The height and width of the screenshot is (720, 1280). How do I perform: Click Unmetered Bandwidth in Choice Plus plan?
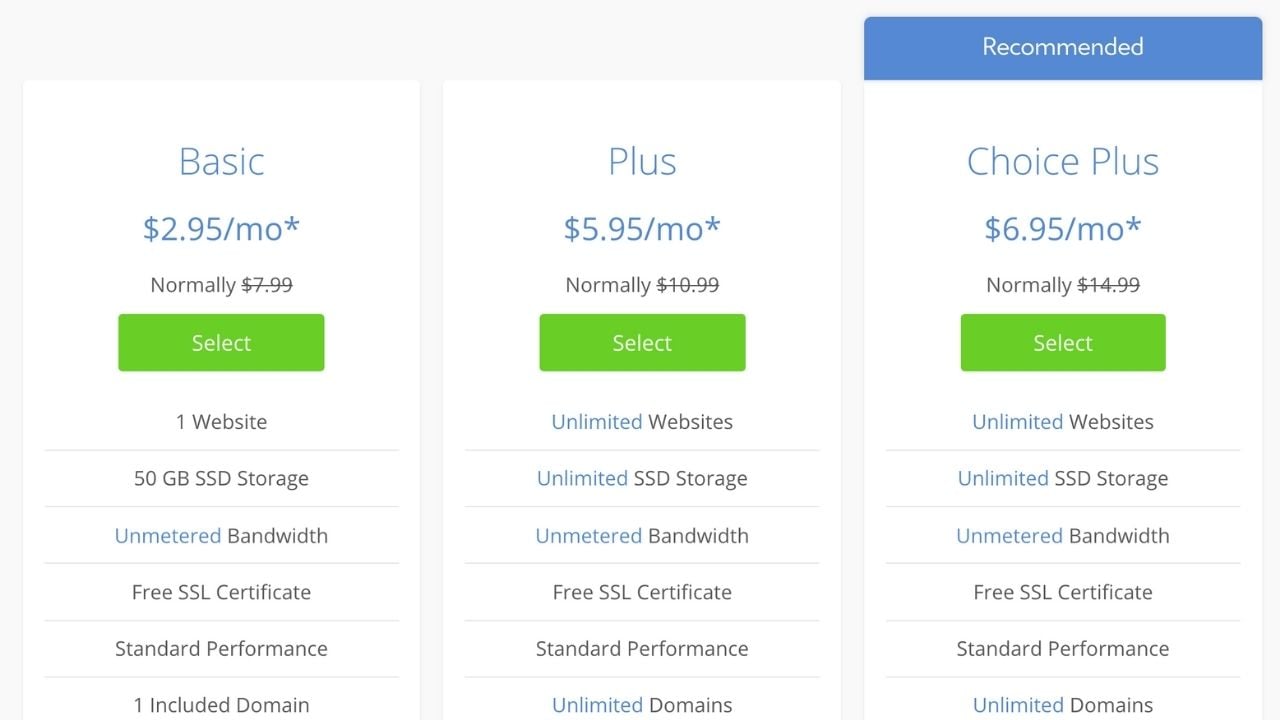point(1063,535)
